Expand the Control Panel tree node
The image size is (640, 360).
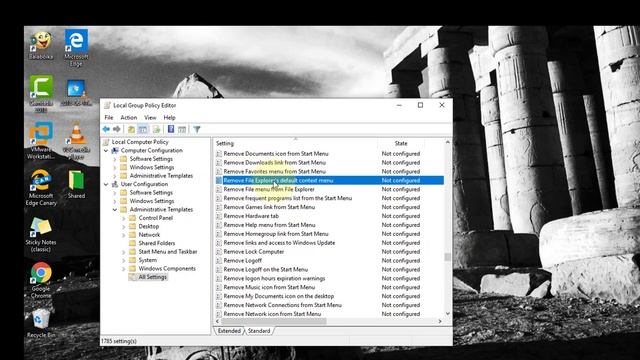click(x=124, y=218)
